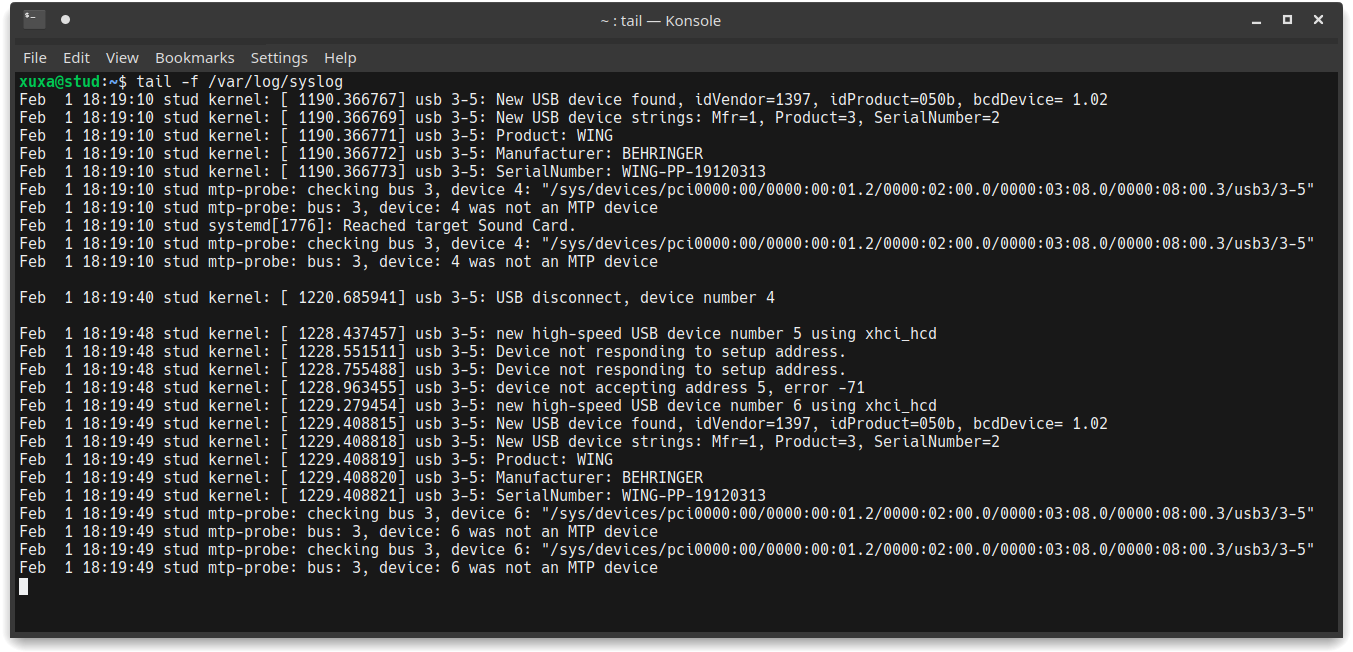Click 'Manufacturer: BEHRINGER' at timestamp 1229.408820
This screenshot has height=652, width=1353.
pos(599,477)
